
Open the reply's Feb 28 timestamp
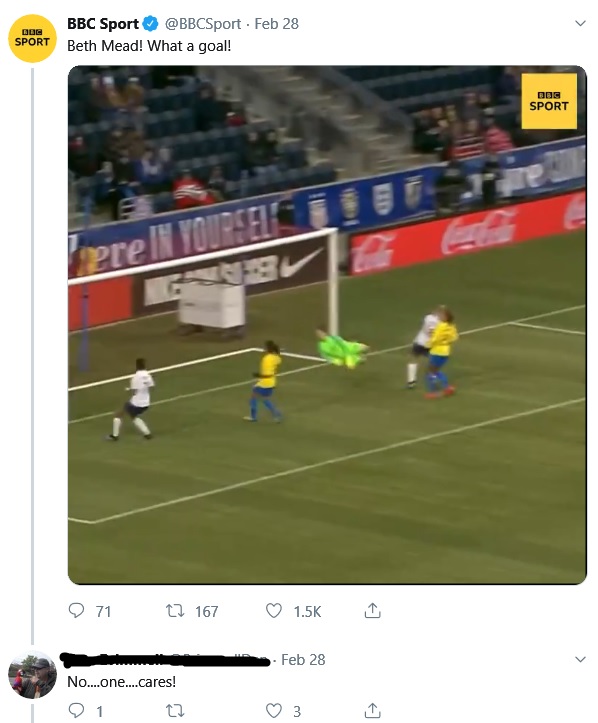tap(303, 660)
